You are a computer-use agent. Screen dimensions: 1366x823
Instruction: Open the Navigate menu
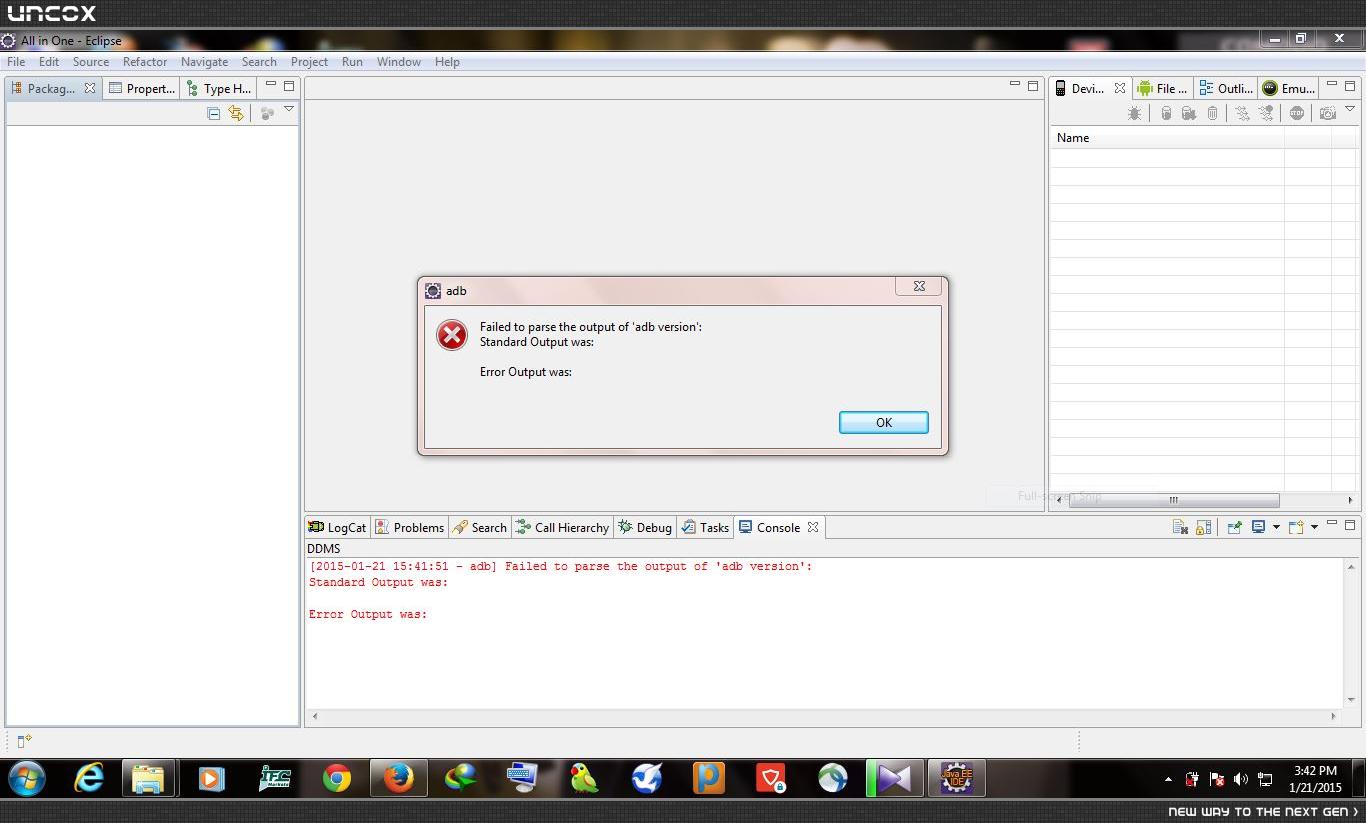(204, 61)
